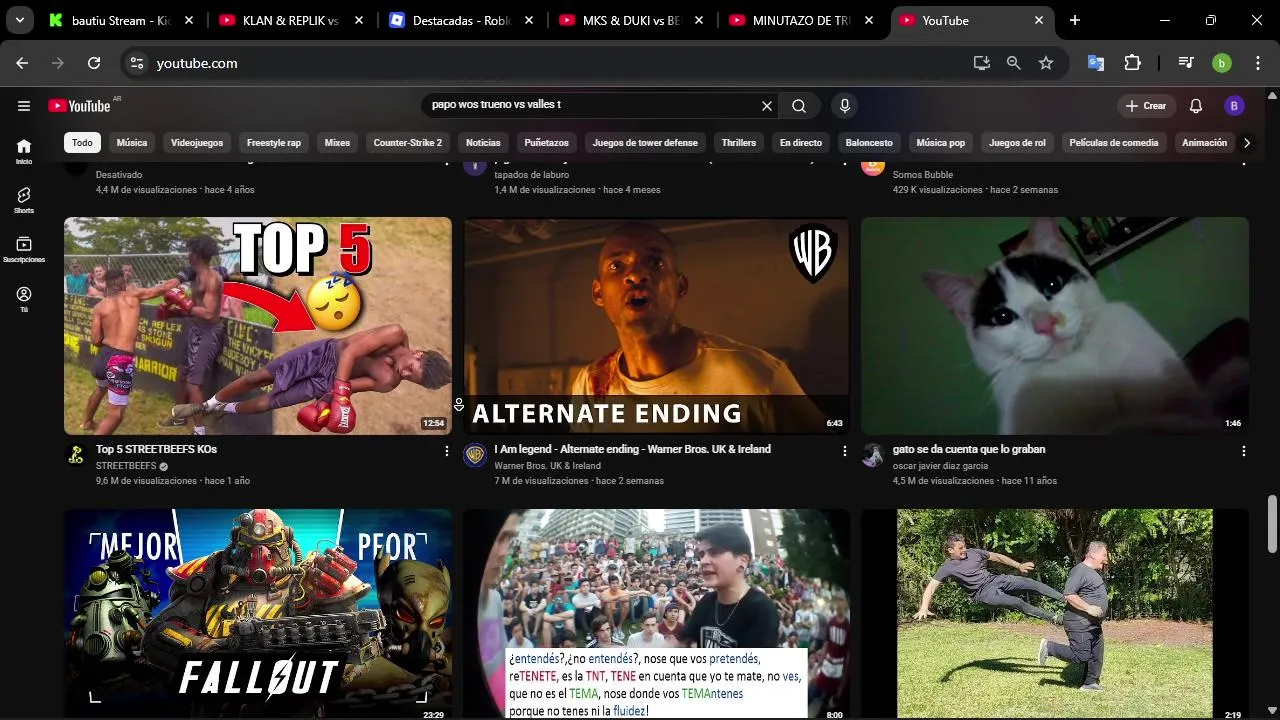Bookmark this page with the star
The image size is (1280, 720).
pos(1046,63)
